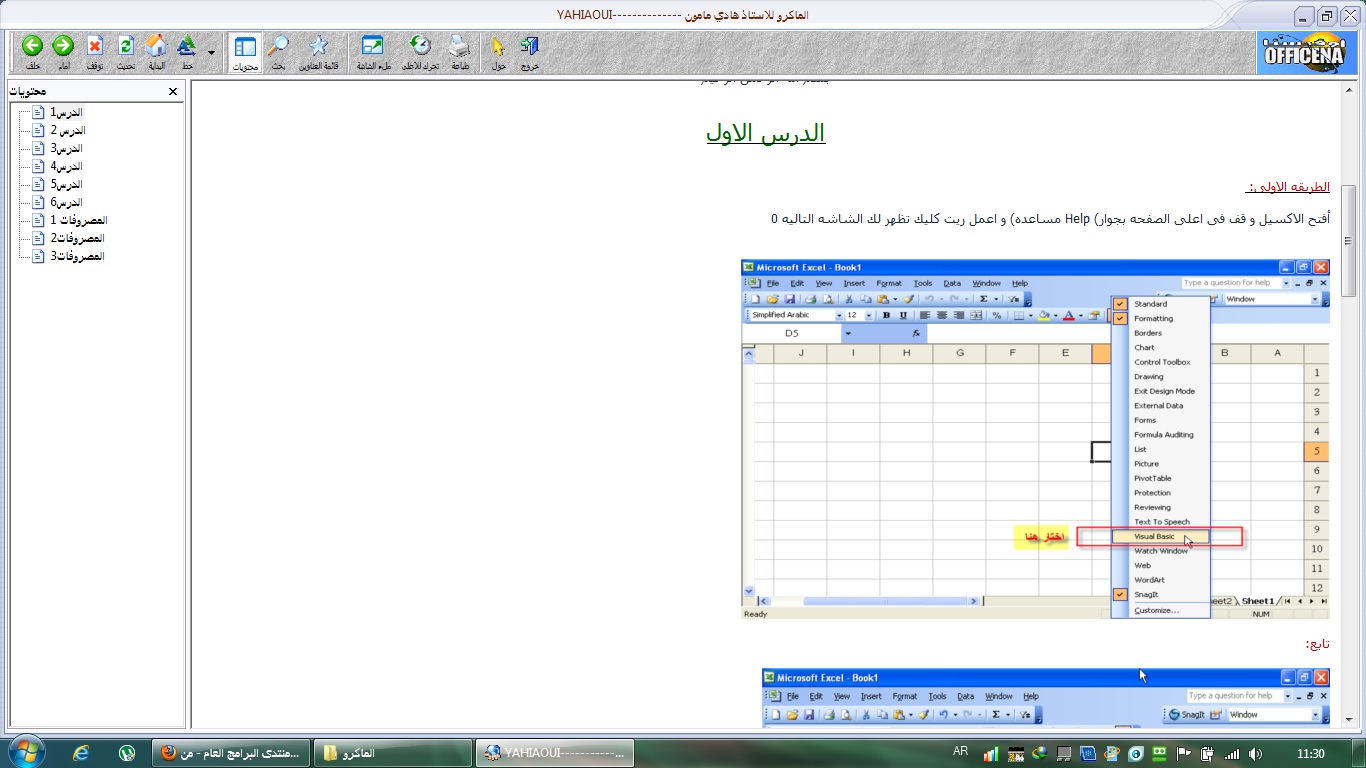1366x768 pixels.
Task: Click the scrollbar up arrow of the page
Action: [x=1349, y=89]
